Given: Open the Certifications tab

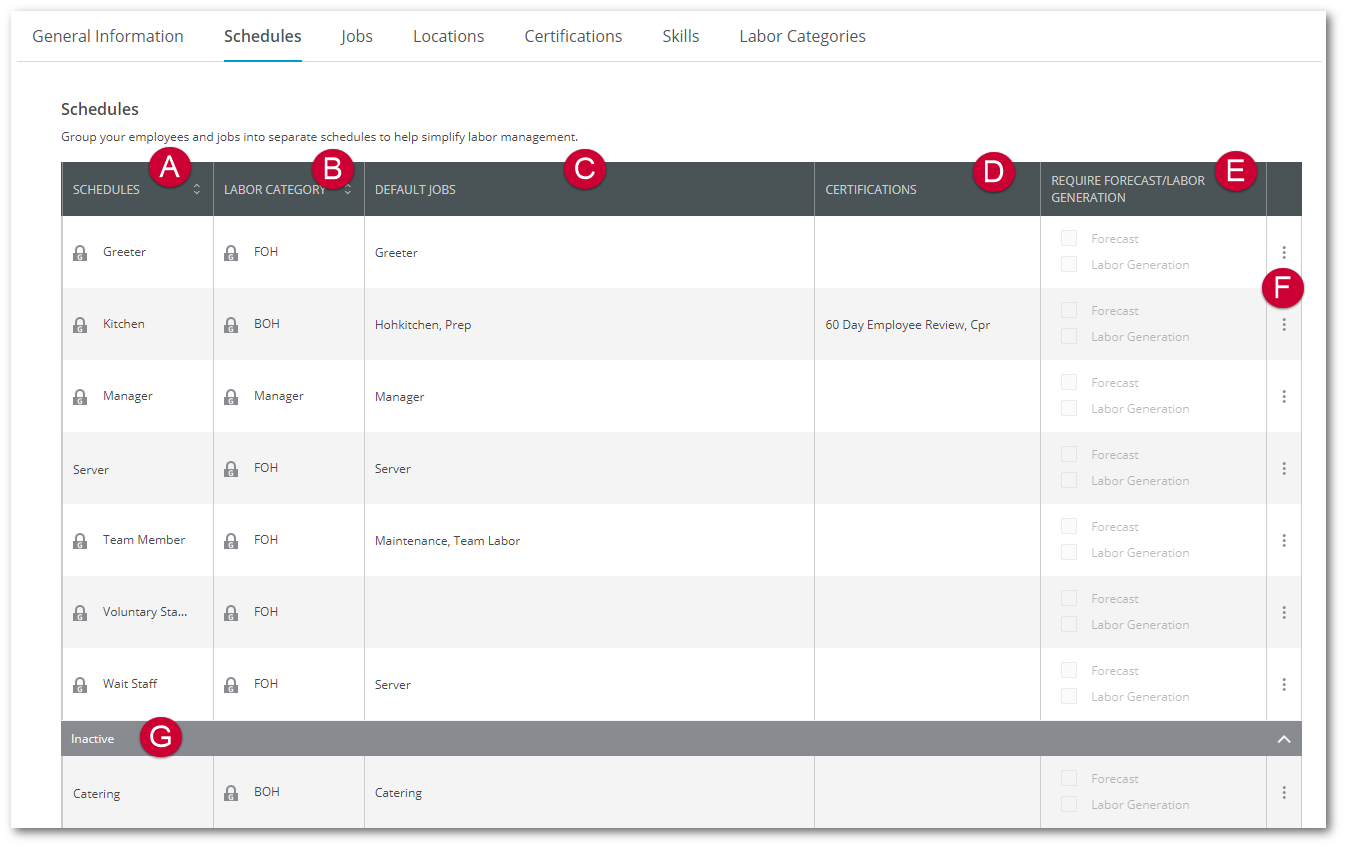Looking at the screenshot, I should [573, 36].
